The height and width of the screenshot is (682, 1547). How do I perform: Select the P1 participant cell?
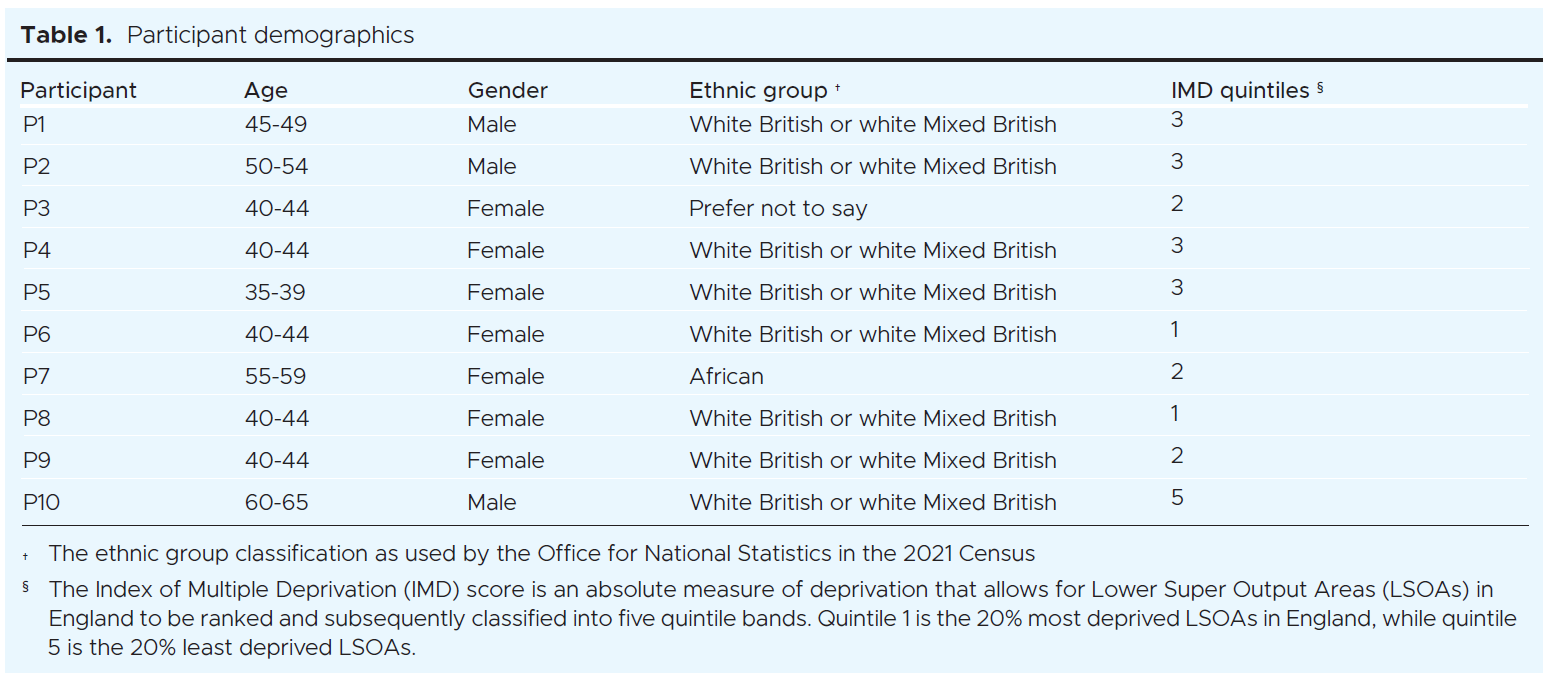(35, 125)
